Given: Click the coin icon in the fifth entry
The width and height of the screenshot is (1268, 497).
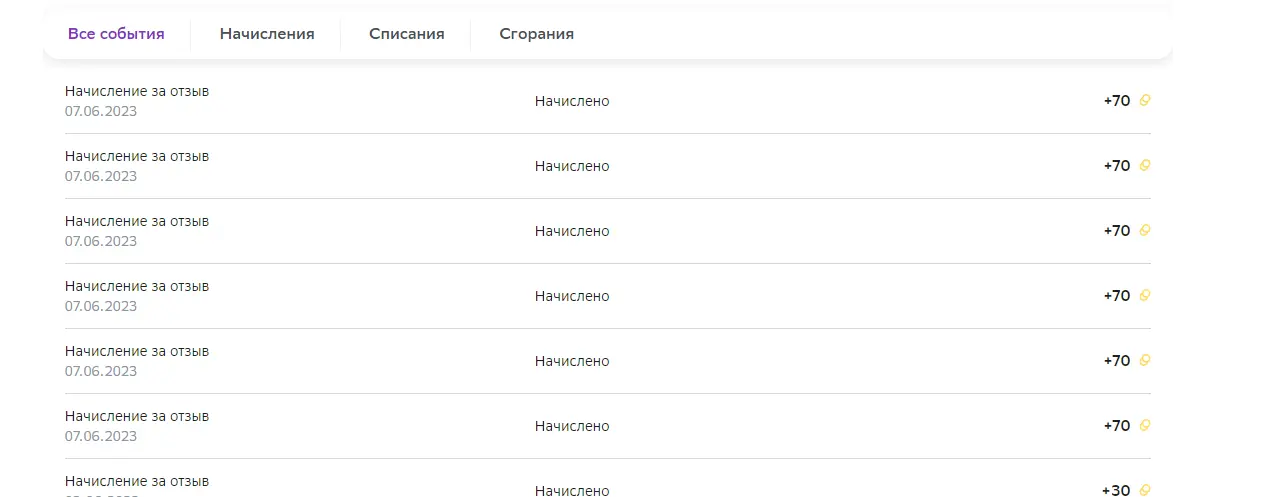Looking at the screenshot, I should click(x=1145, y=360).
